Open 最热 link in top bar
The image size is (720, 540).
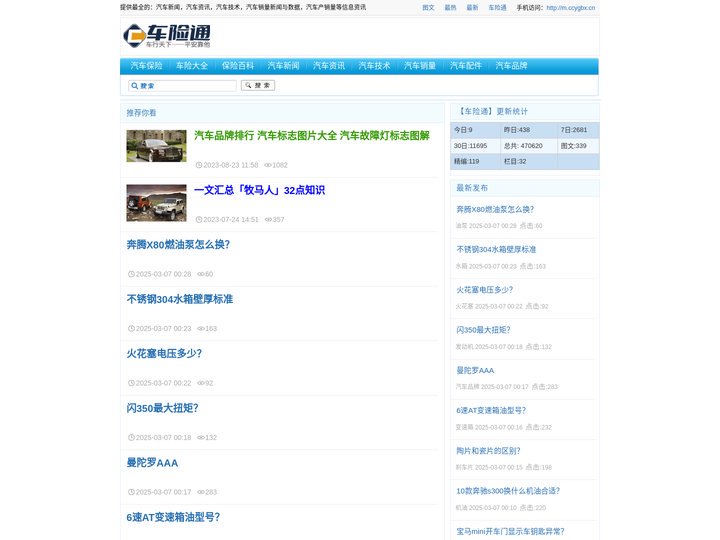[x=450, y=8]
